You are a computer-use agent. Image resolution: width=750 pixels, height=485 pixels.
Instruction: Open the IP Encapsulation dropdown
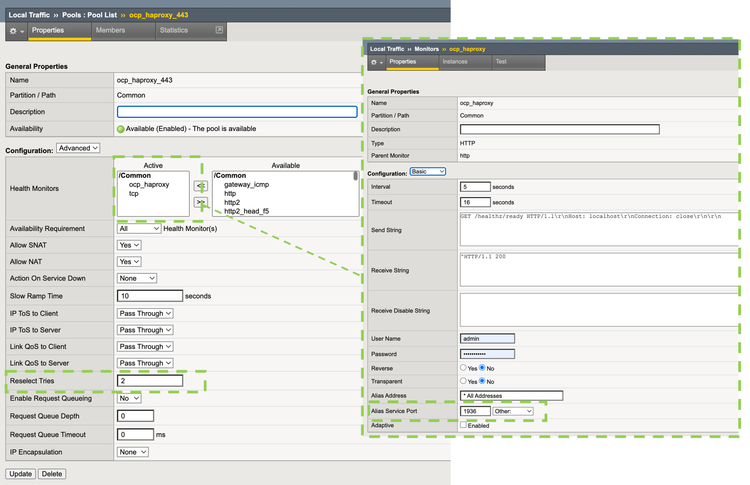coord(132,451)
